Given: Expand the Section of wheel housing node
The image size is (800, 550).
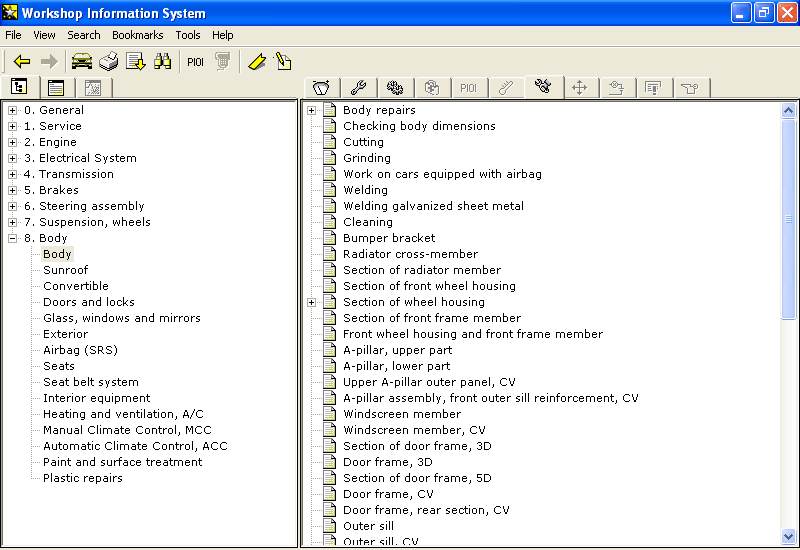Looking at the screenshot, I should pyautogui.click(x=312, y=302).
